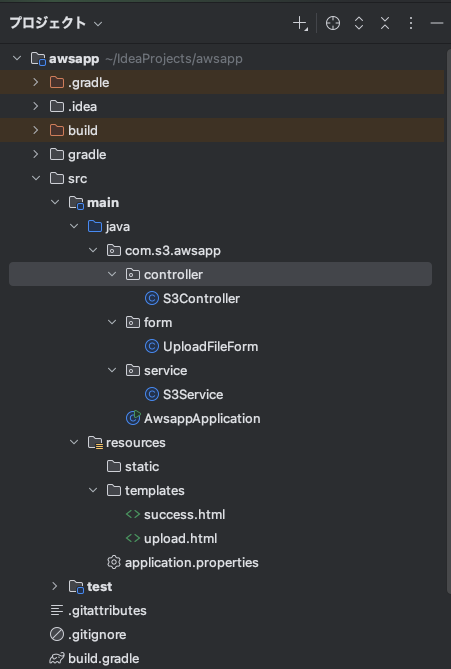Select the .gitignore file

[97, 634]
